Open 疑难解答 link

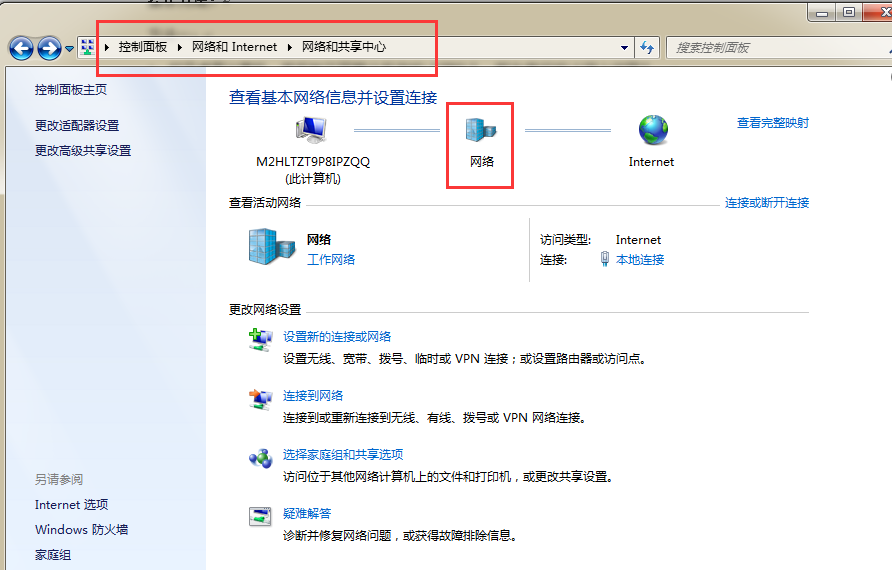pyautogui.click(x=307, y=514)
